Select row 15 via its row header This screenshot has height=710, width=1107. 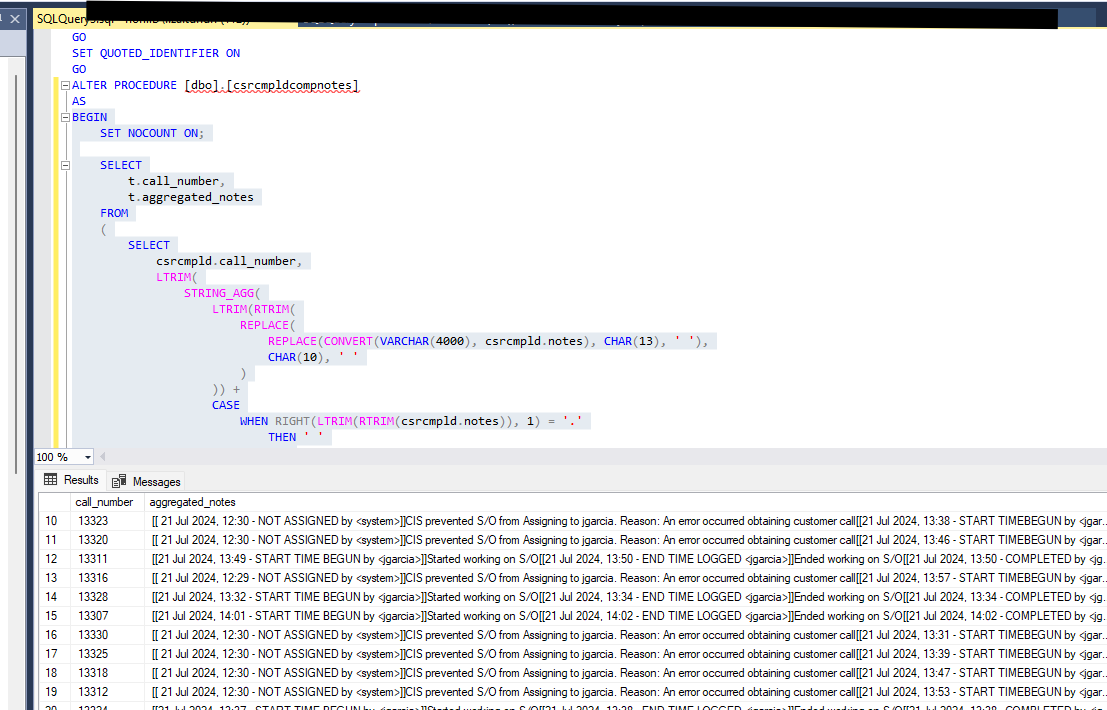52,616
